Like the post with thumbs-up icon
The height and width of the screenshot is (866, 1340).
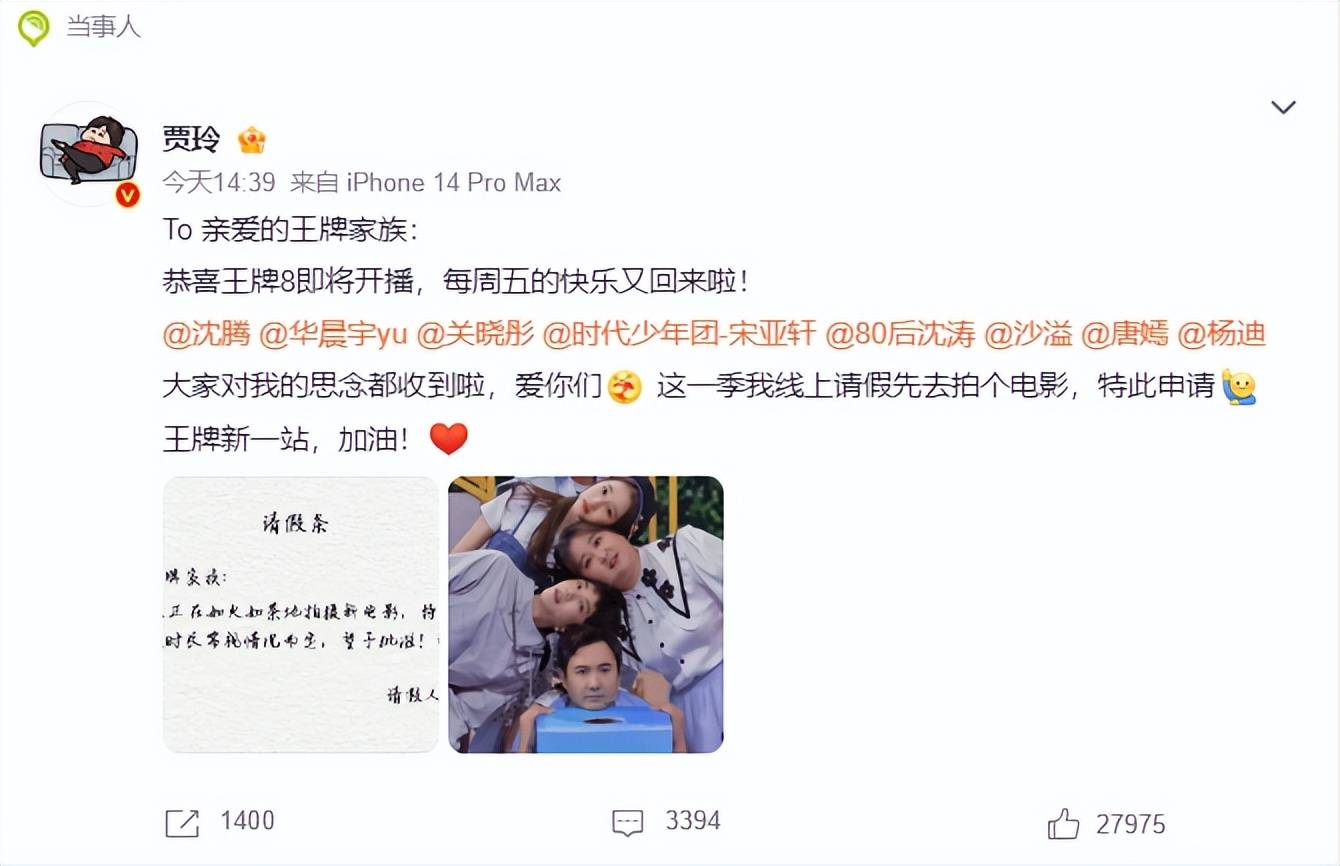click(1064, 824)
